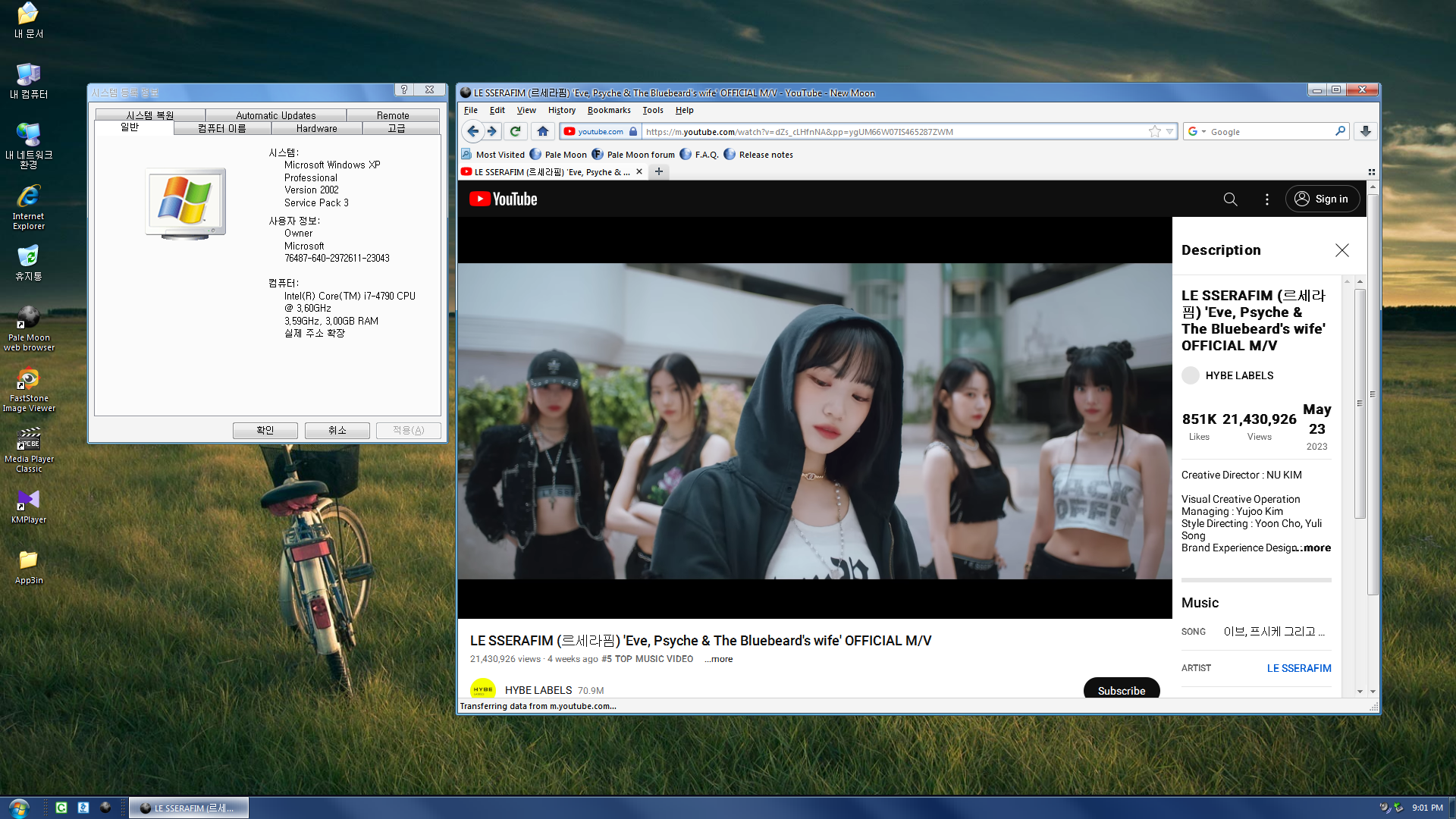Image resolution: width=1456 pixels, height=819 pixels.
Task: Click the 확인 button
Action: (x=265, y=430)
